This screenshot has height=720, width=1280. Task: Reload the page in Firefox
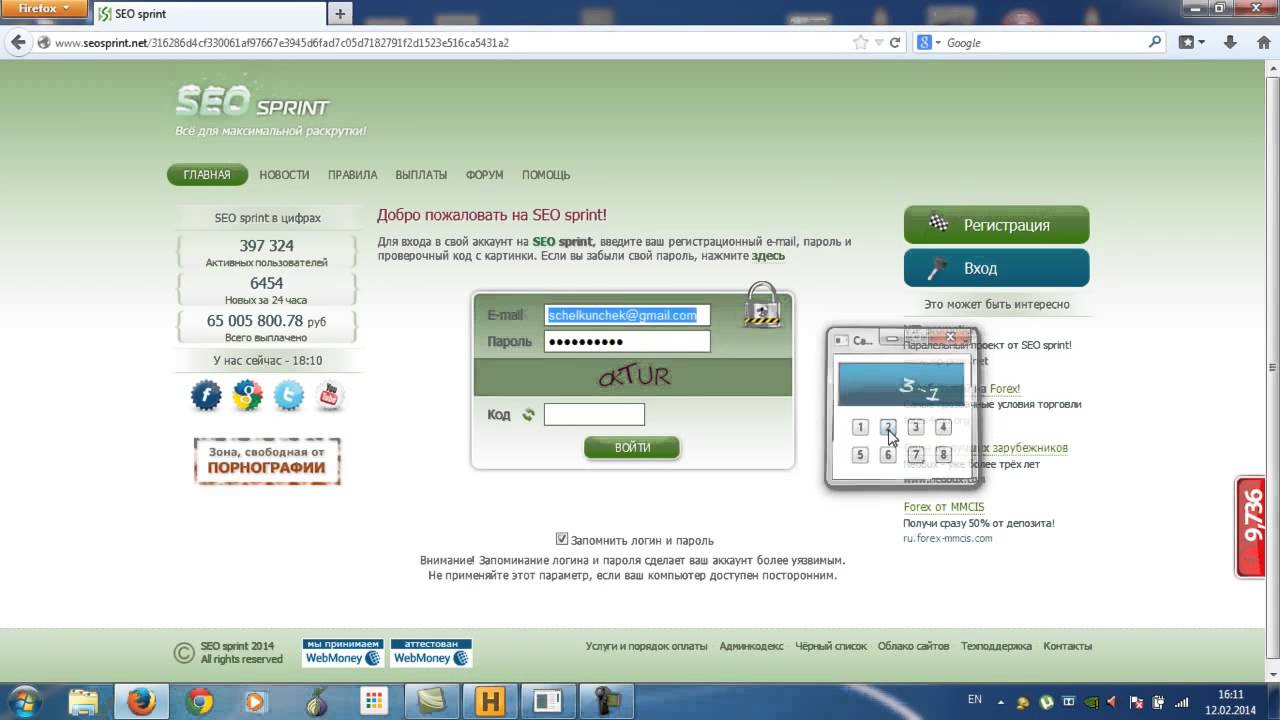[895, 43]
